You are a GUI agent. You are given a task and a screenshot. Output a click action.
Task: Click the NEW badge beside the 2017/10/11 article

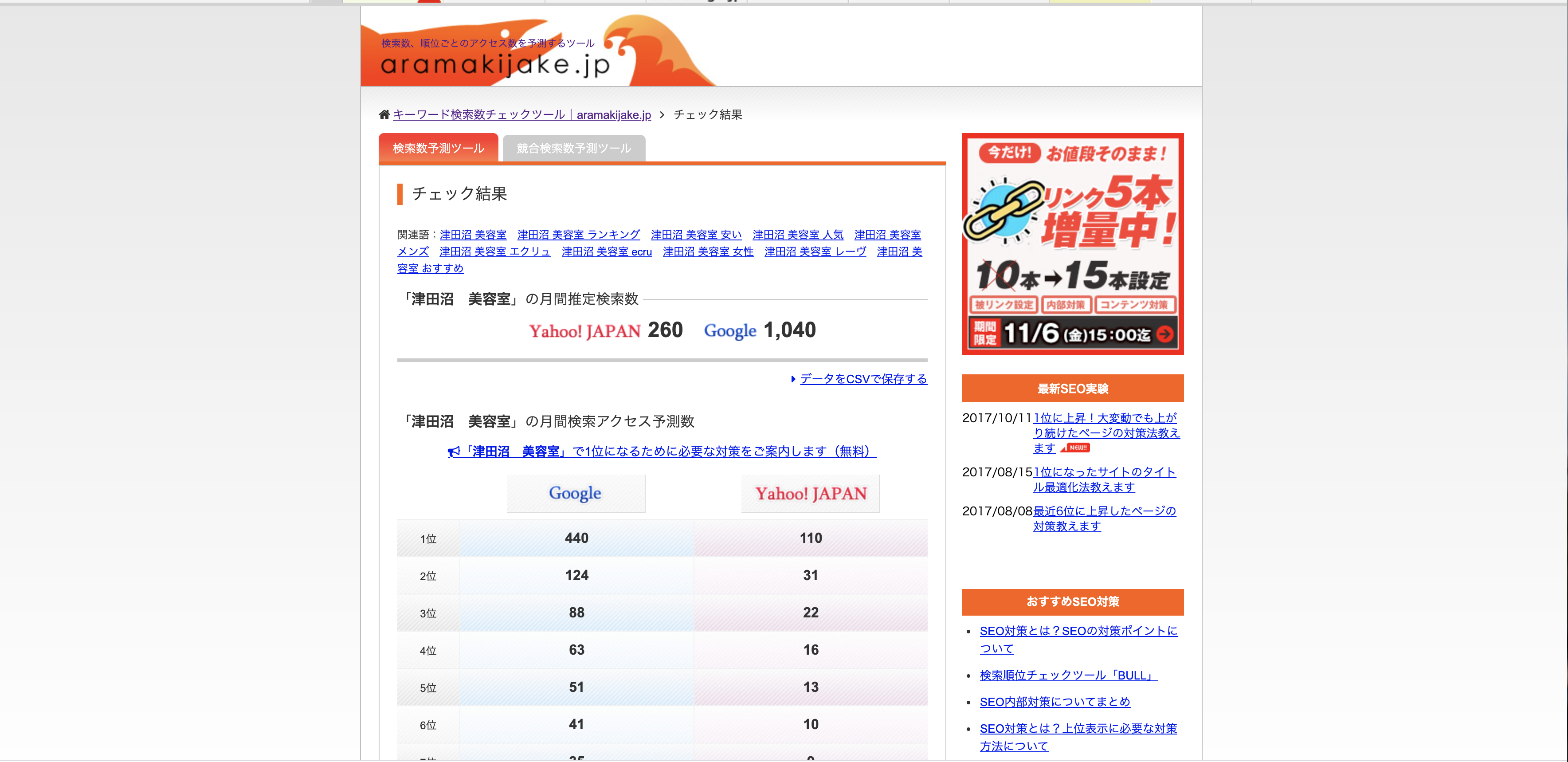tap(1075, 448)
